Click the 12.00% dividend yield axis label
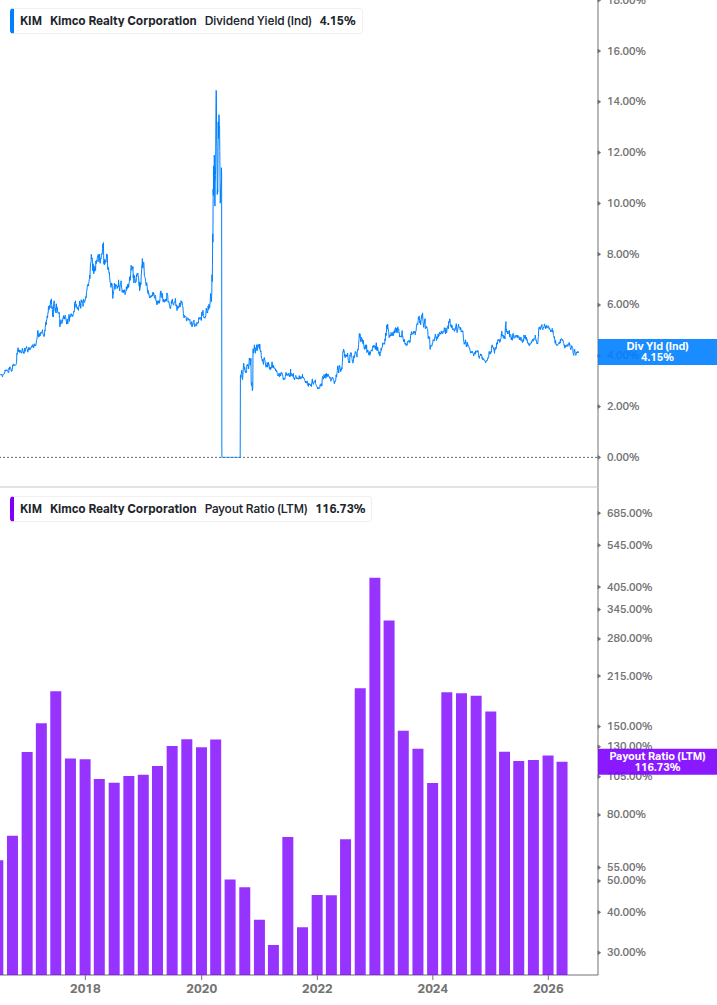The height and width of the screenshot is (1005, 717). point(626,153)
